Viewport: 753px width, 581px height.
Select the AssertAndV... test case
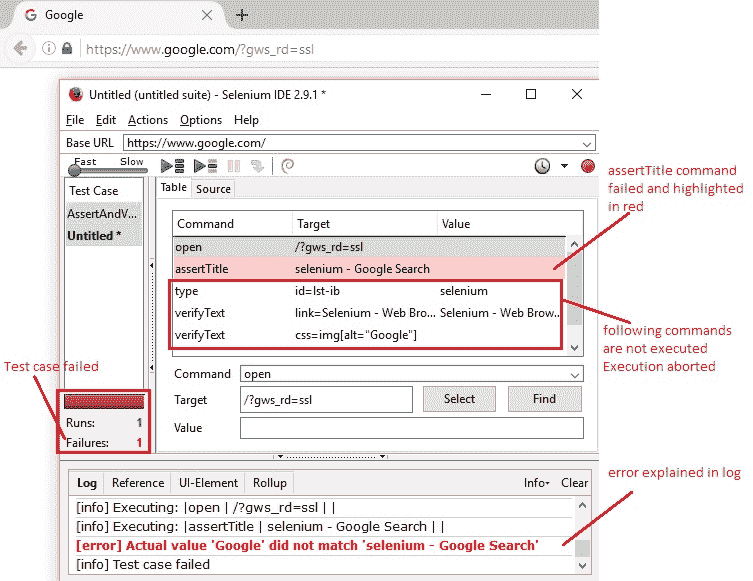pyautogui.click(x=103, y=214)
